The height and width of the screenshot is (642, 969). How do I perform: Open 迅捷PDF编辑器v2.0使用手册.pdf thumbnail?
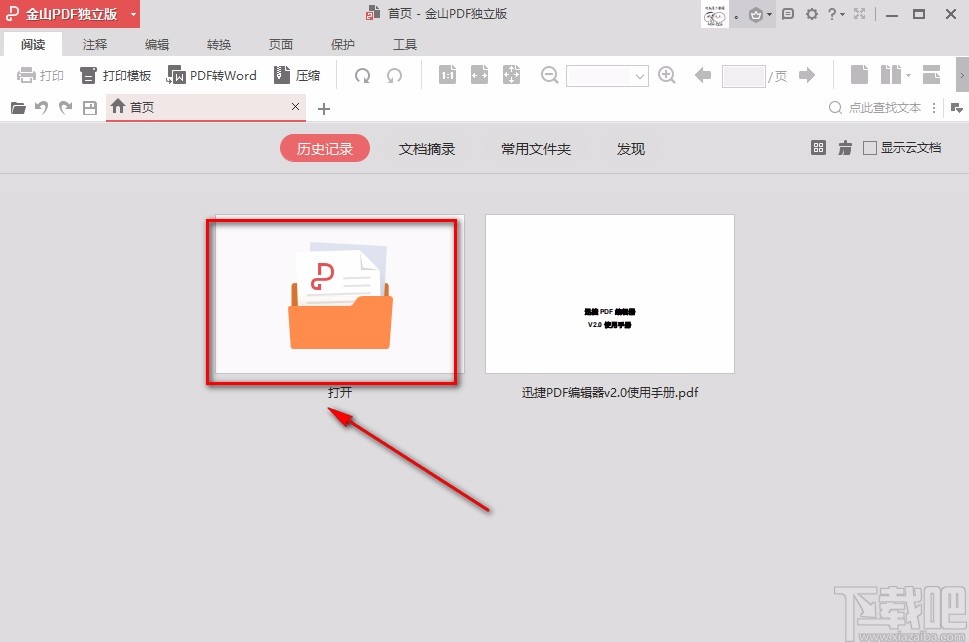point(610,293)
